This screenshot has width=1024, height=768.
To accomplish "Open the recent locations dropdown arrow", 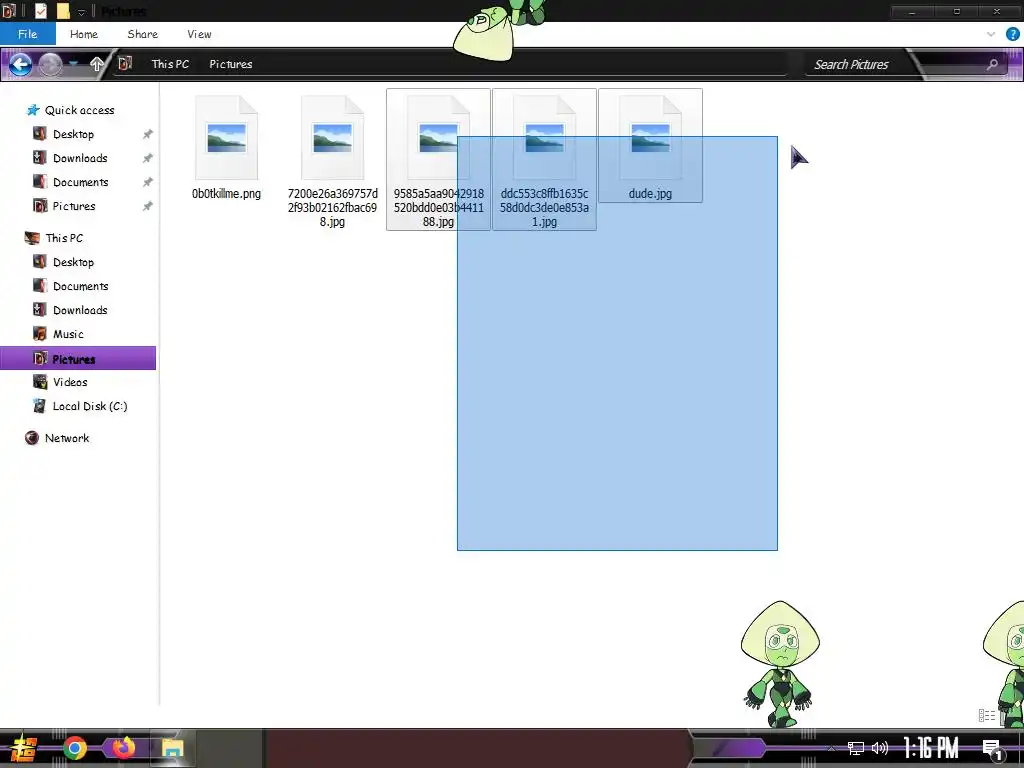I will pos(74,63).
